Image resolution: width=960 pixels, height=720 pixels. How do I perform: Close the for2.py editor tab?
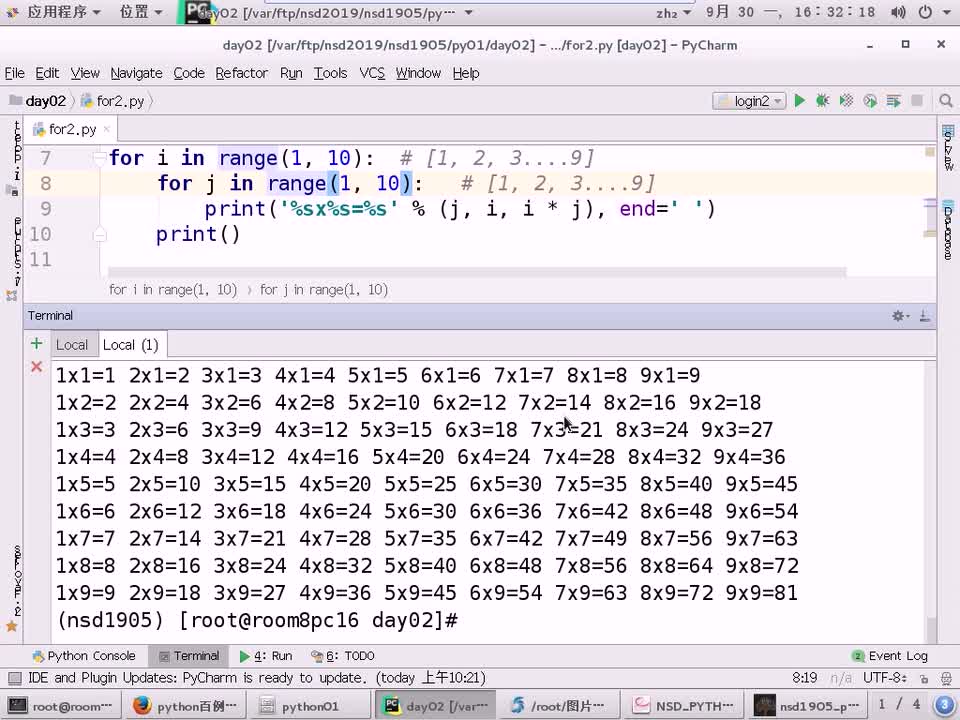(x=107, y=129)
